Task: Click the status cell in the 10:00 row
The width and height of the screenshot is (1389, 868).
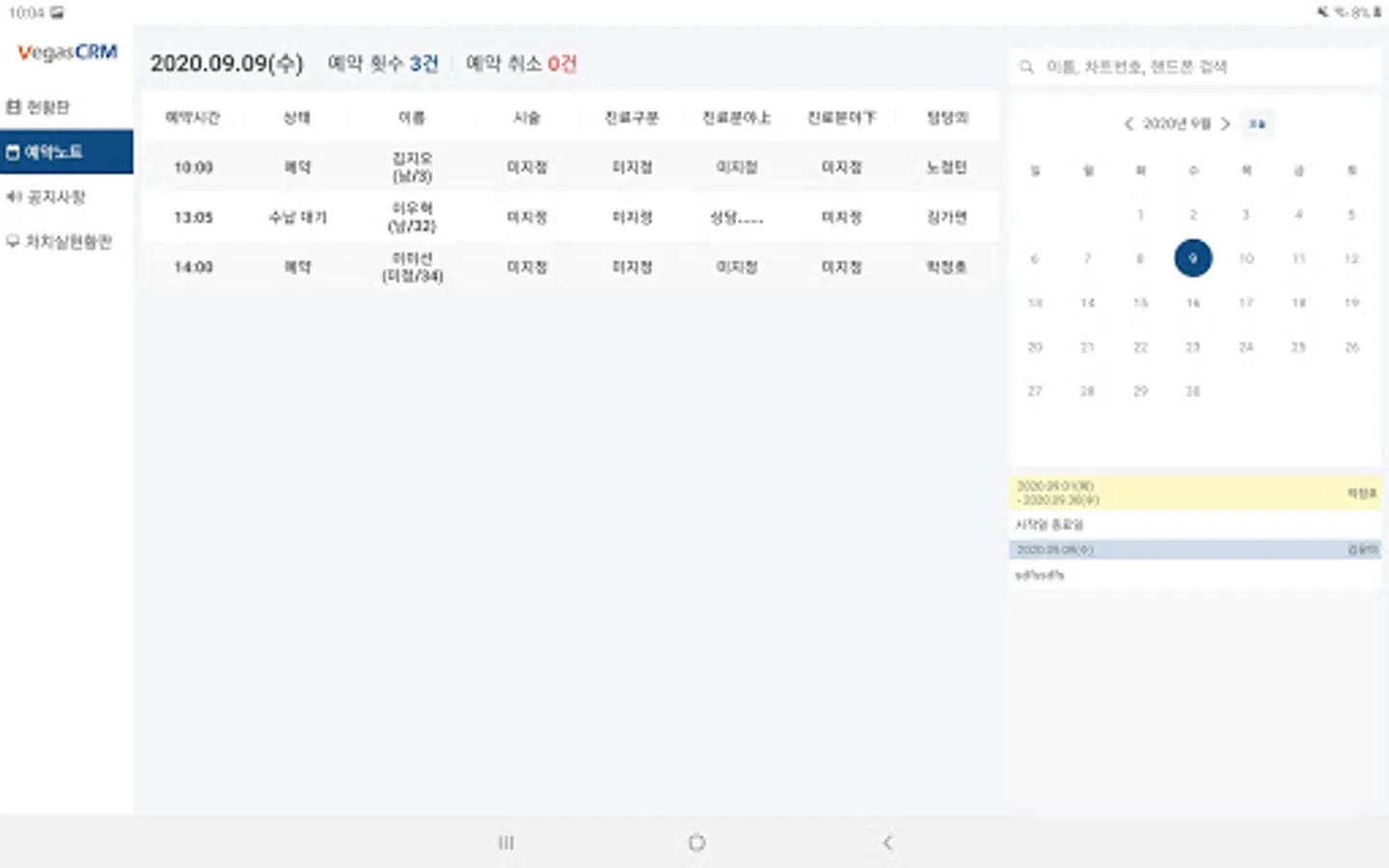Action: (x=297, y=167)
